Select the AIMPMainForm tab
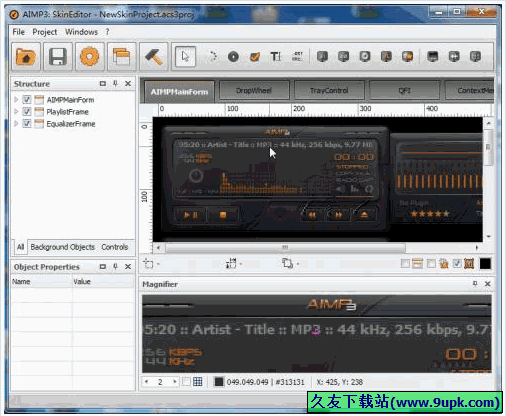 point(179,91)
